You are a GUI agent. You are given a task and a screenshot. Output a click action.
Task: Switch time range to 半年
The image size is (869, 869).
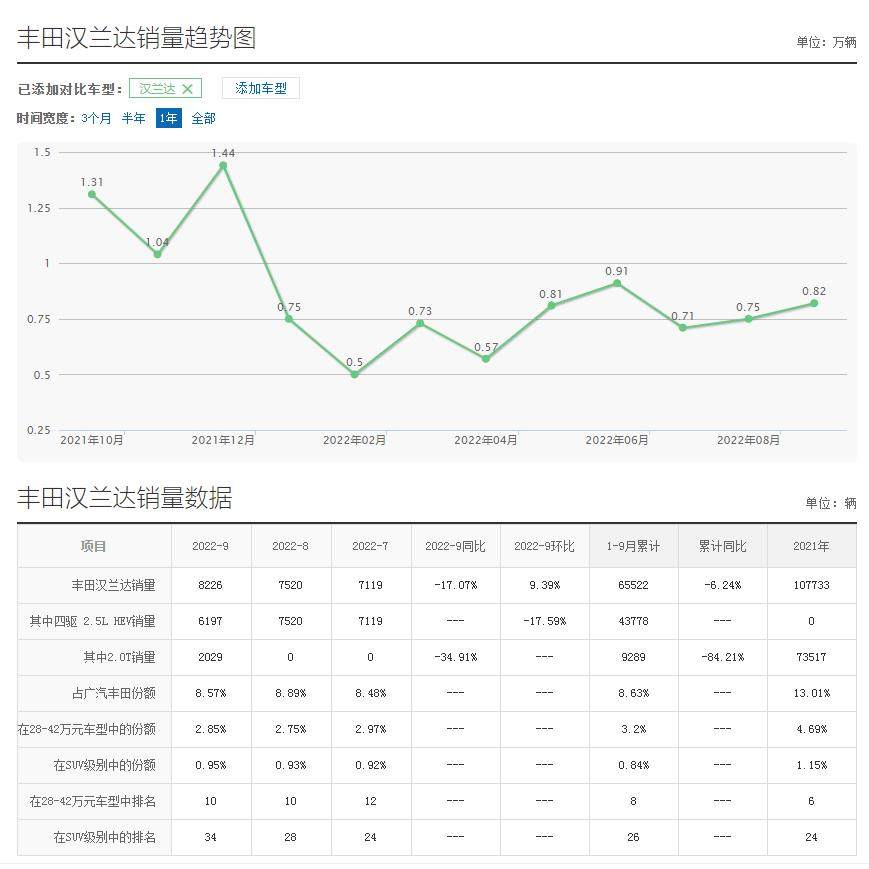tap(133, 118)
